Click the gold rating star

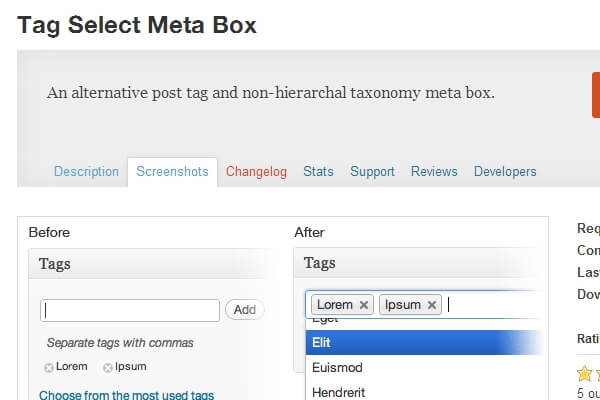coord(584,374)
